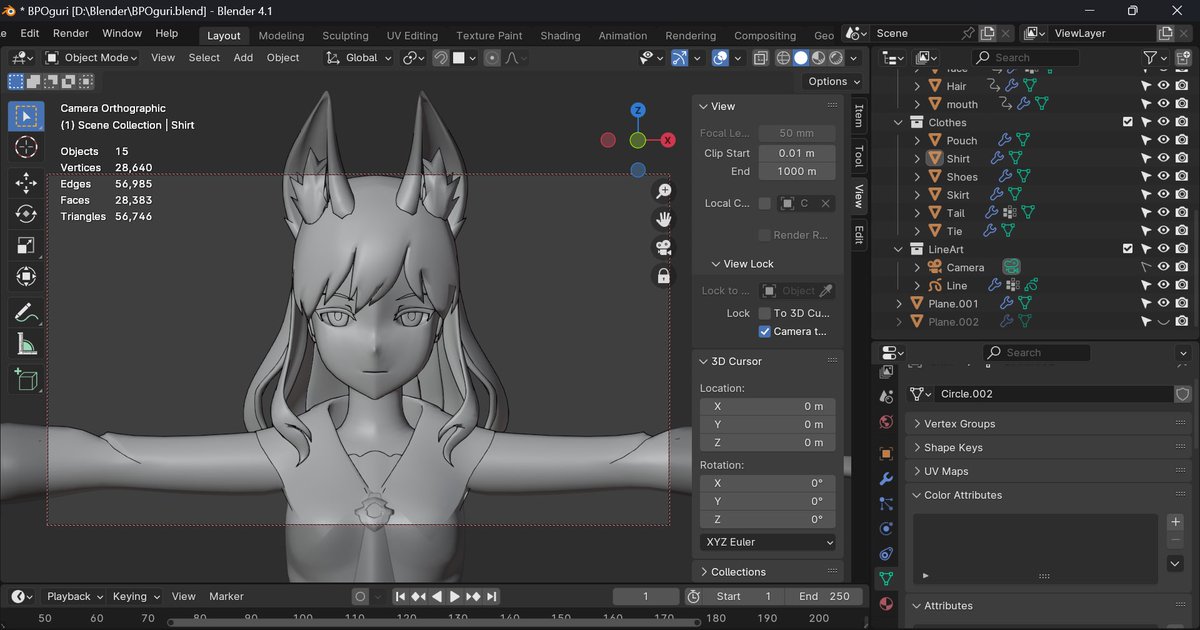Screen dimensions: 1200x630
Task: Collapse the Clothes collection
Action: [x=899, y=122]
